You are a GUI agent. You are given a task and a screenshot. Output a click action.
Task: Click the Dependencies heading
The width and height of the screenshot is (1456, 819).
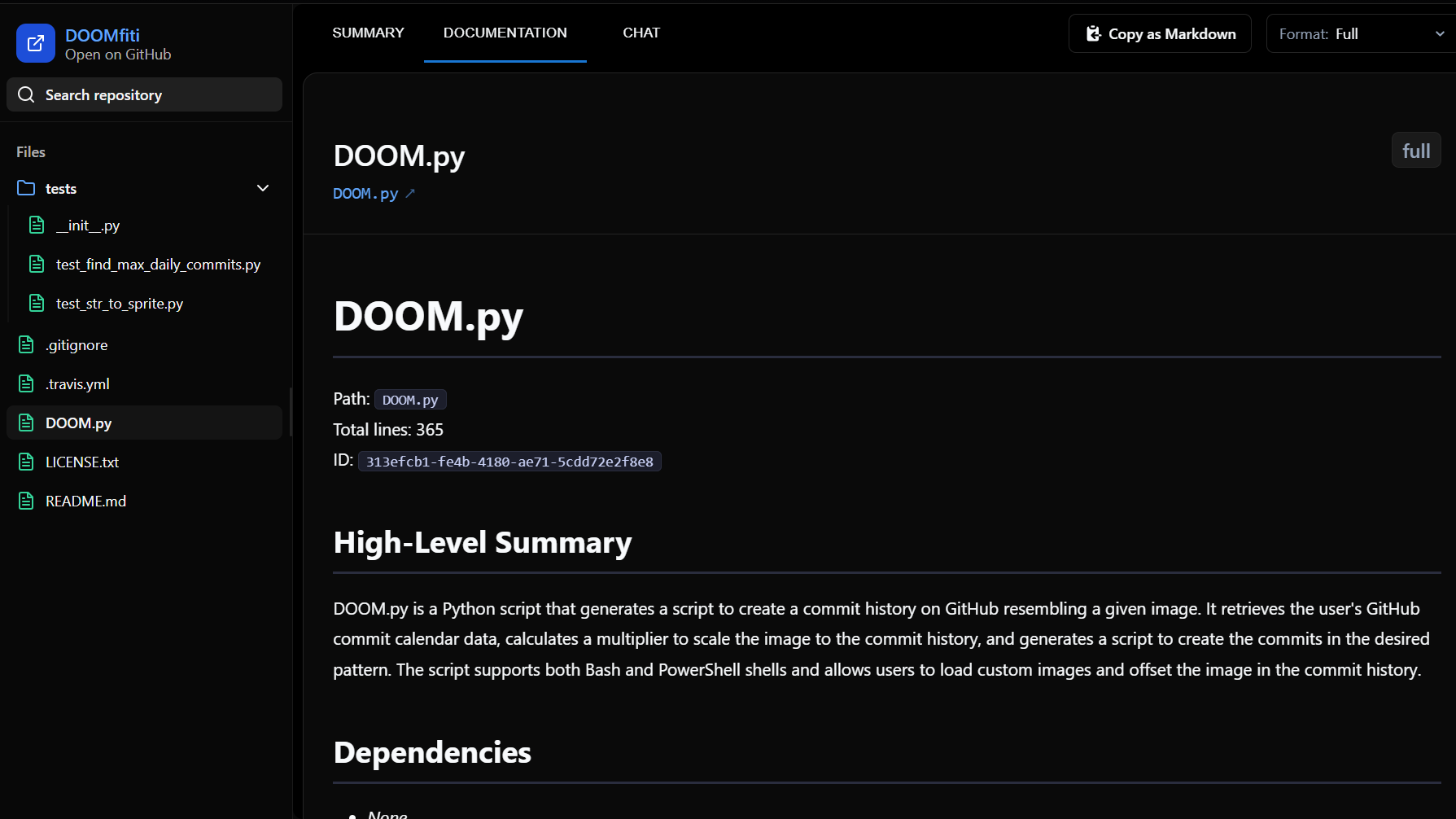pyautogui.click(x=432, y=752)
